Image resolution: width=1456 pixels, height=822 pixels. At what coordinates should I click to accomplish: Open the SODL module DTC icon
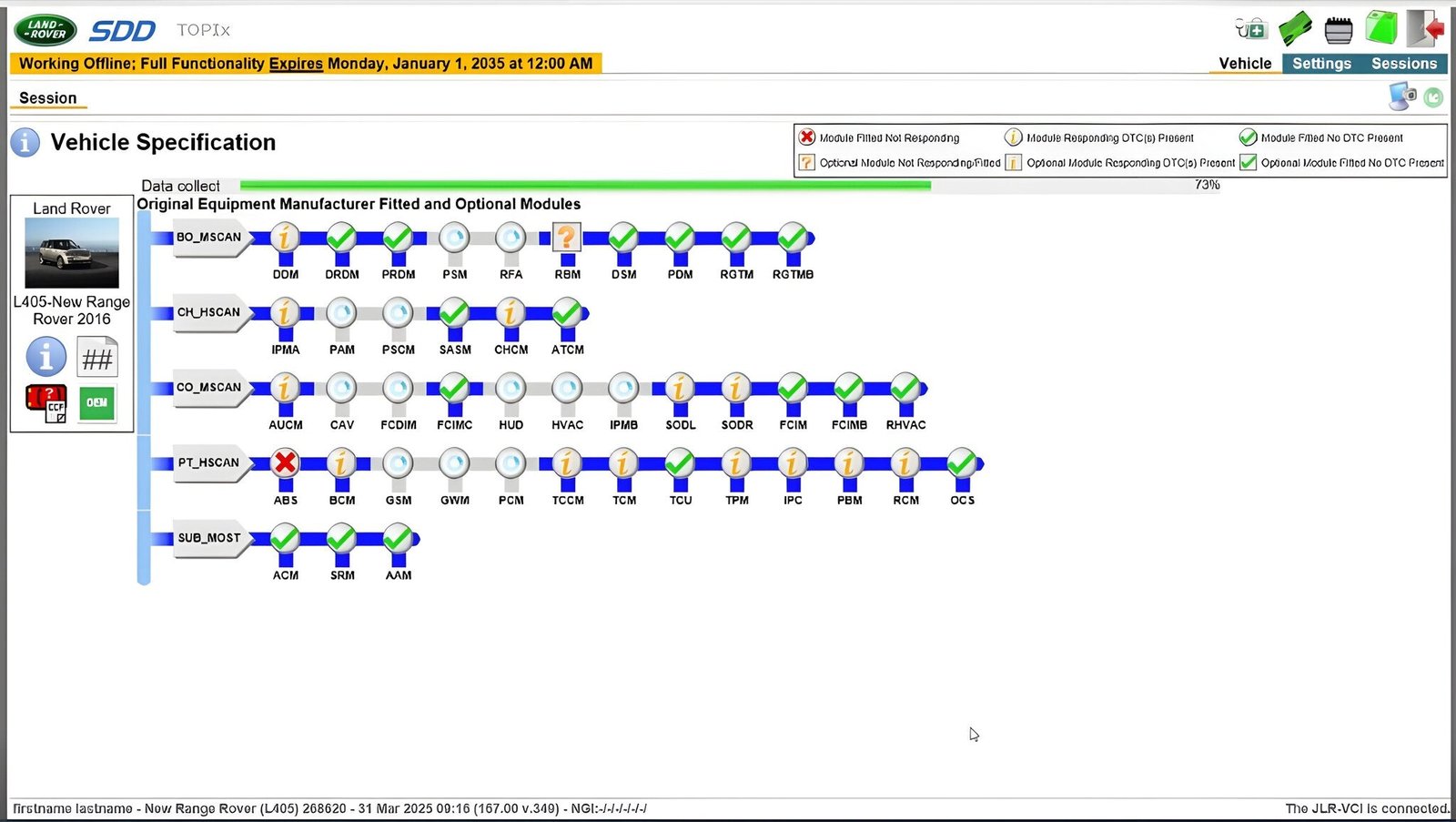tap(680, 390)
